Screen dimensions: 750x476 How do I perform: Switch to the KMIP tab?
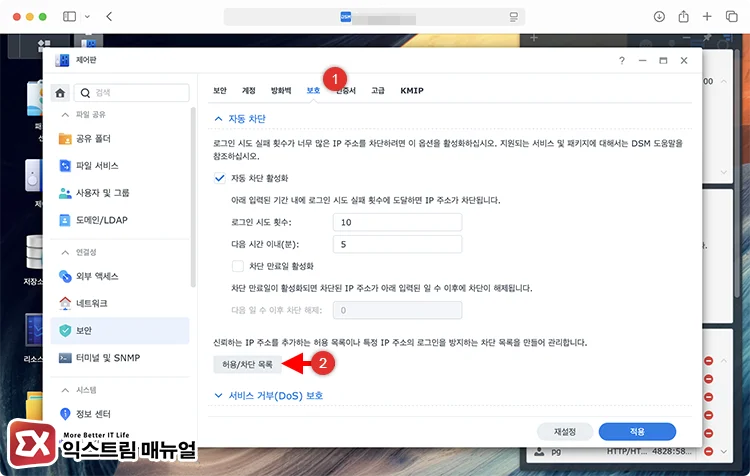412,90
